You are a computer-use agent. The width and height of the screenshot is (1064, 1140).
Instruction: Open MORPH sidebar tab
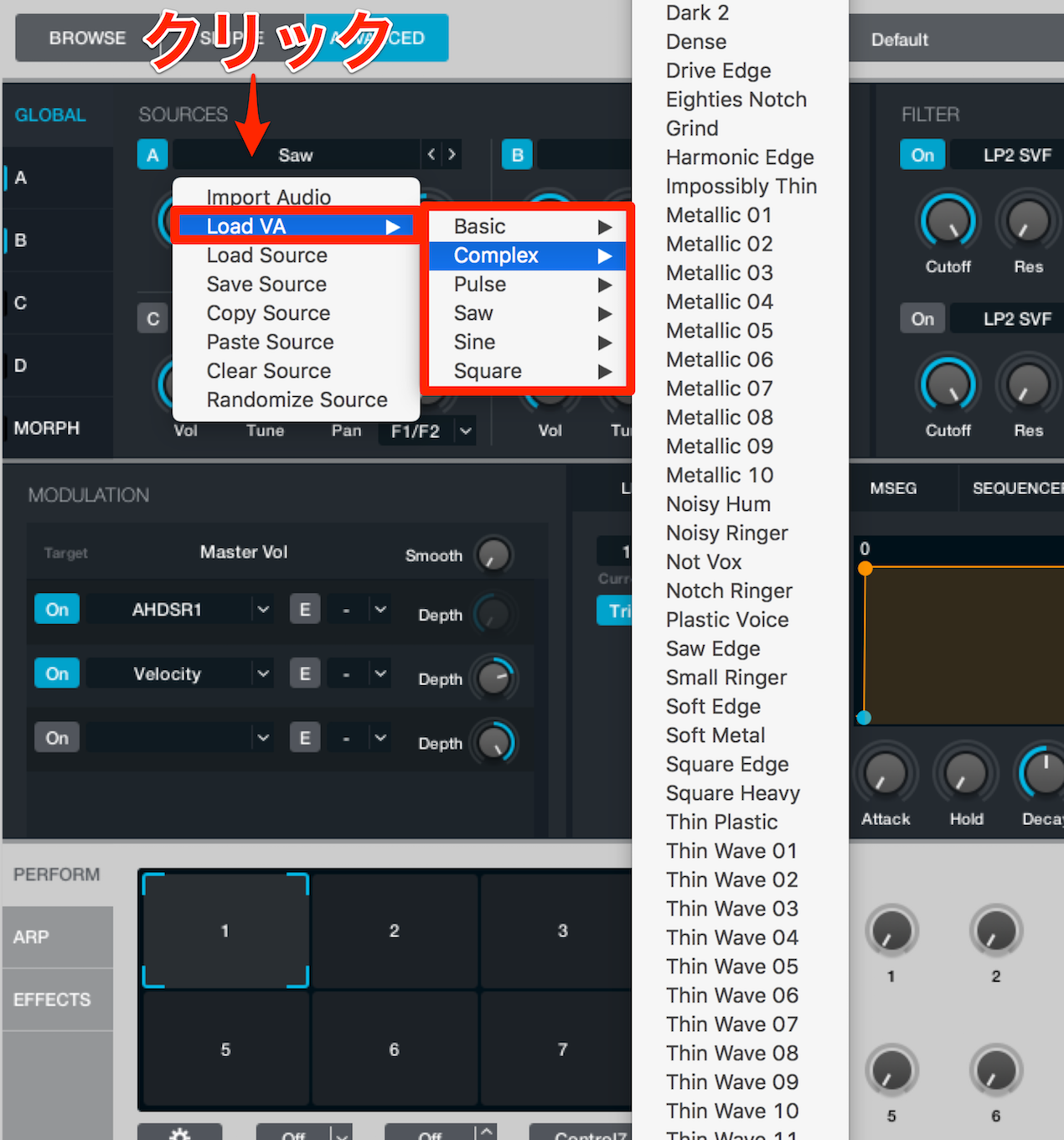click(x=57, y=428)
